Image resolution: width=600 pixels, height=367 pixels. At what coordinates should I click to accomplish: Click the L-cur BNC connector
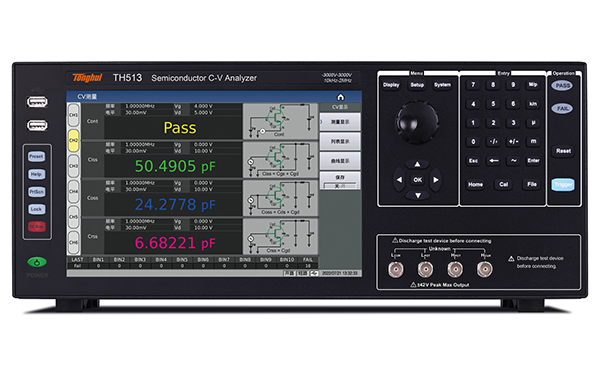[x=396, y=269]
